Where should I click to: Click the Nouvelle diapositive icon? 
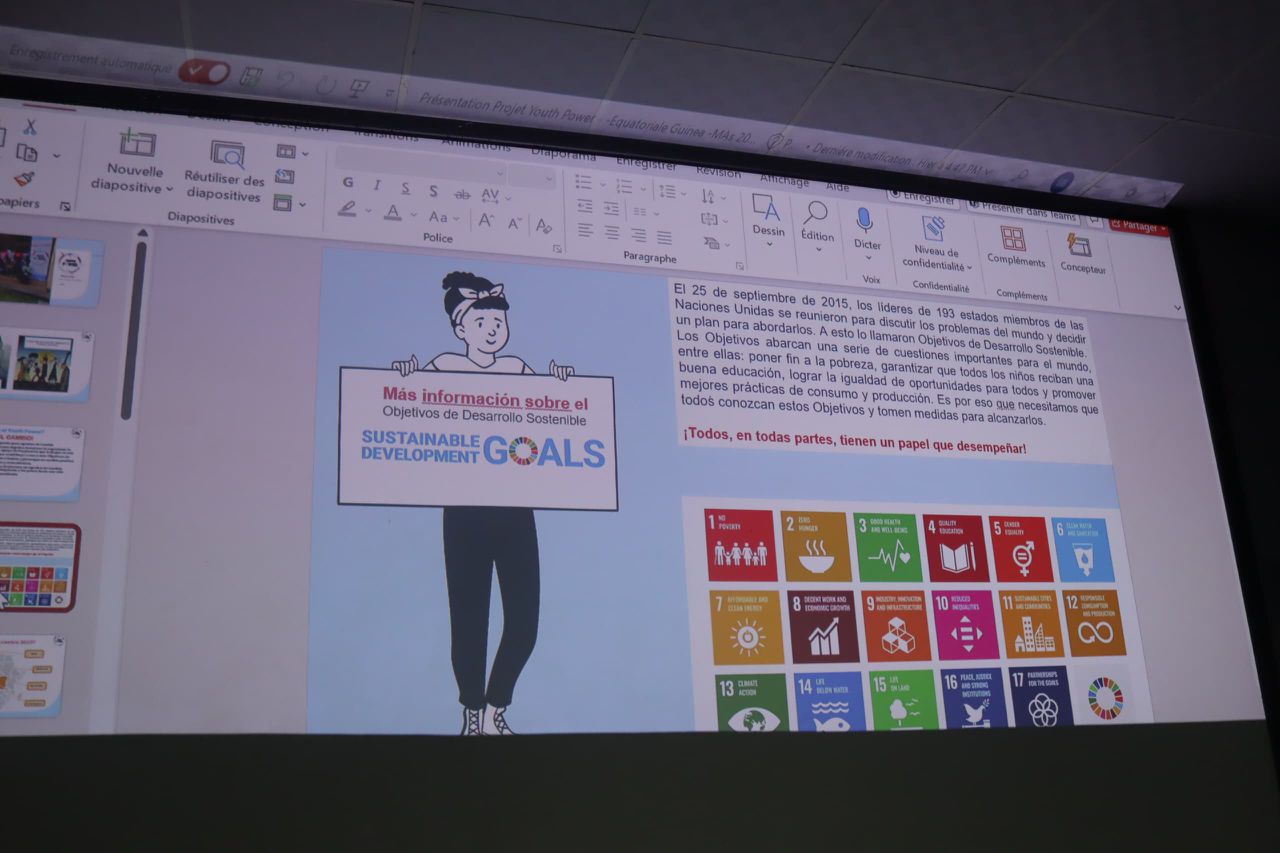pyautogui.click(x=137, y=143)
